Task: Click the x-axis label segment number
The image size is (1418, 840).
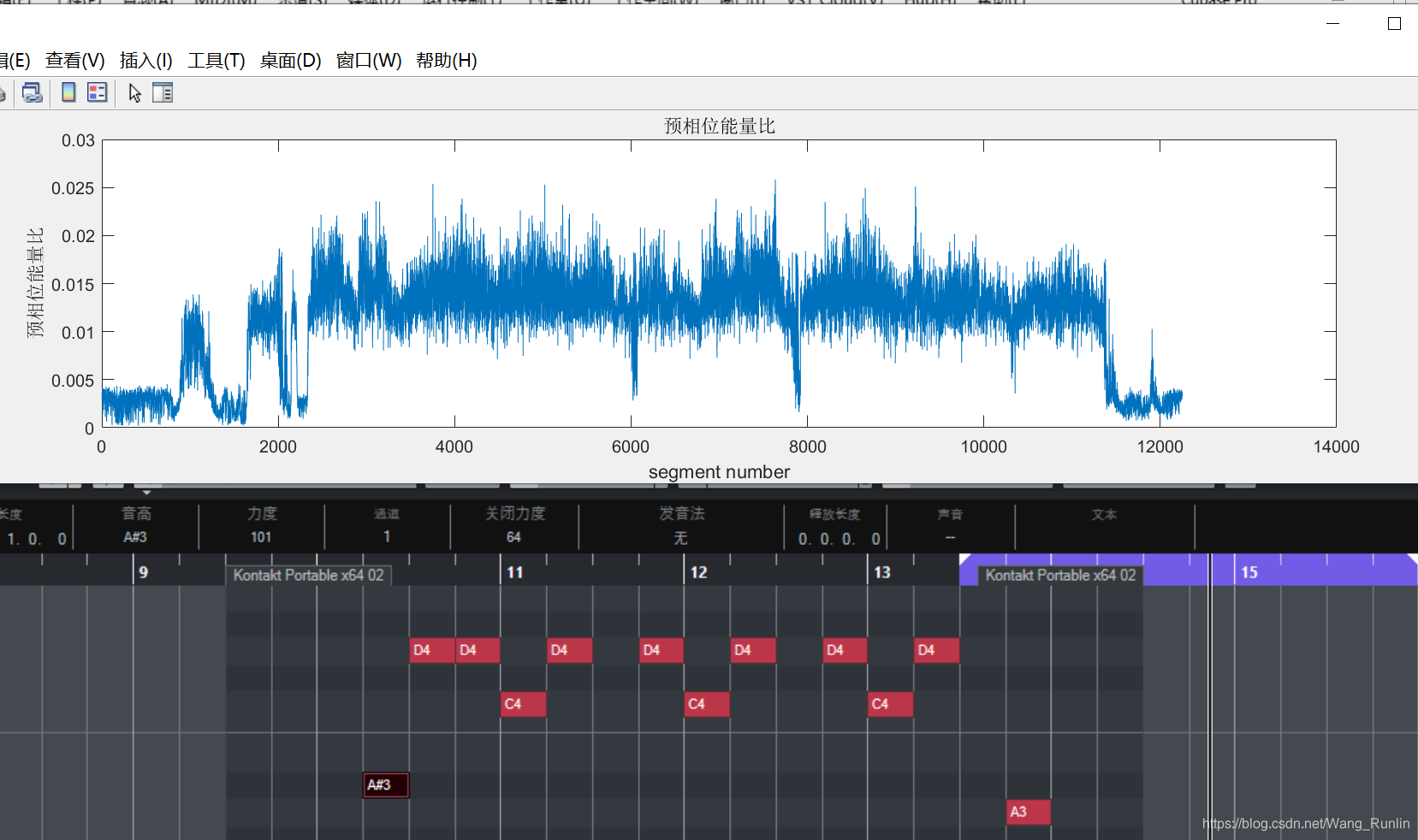Action: 719,472
